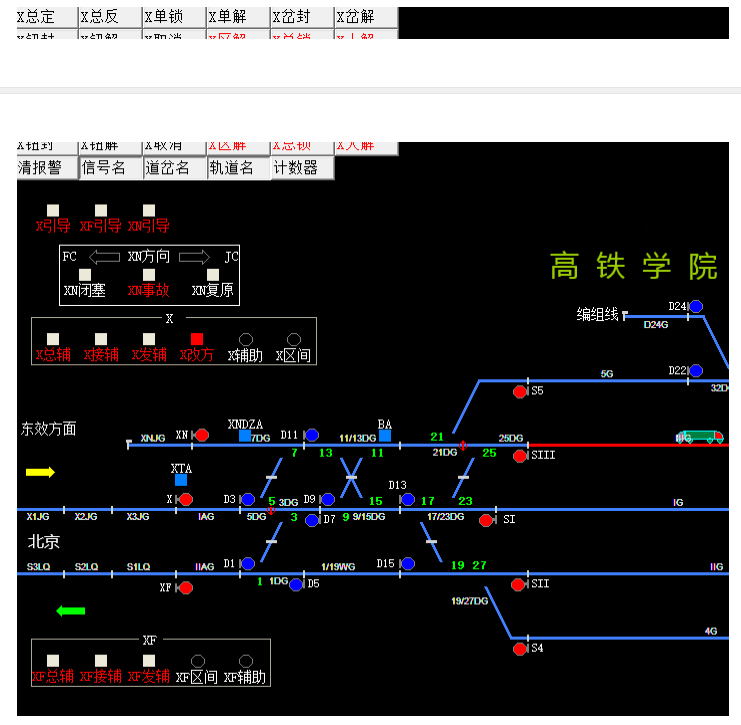Click the XF red entry signal

pos(186,588)
